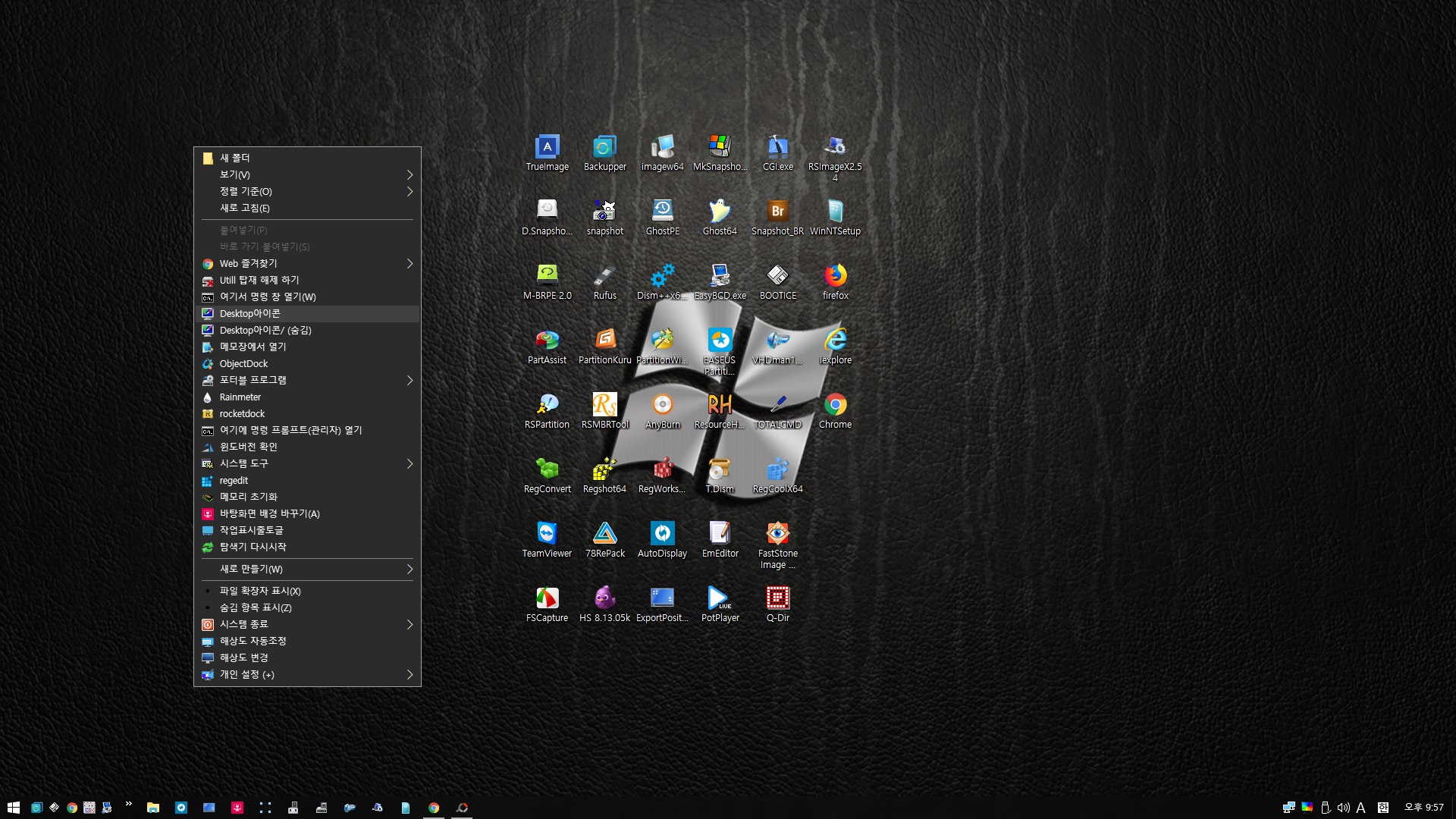Open File Explorer from the taskbar
The width and height of the screenshot is (1456, 819).
coord(153,808)
